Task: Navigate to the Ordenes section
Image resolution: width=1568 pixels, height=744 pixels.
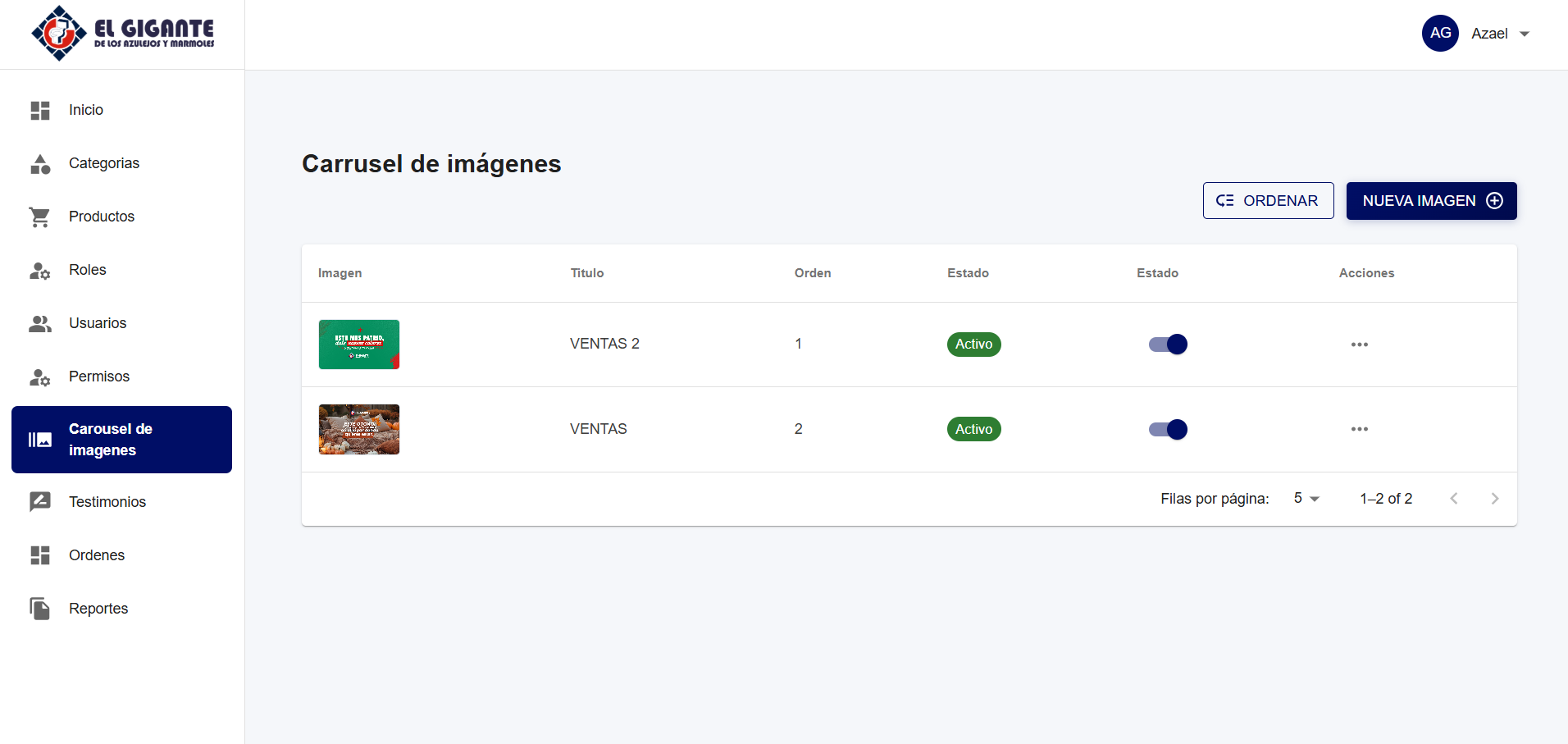Action: pos(97,555)
